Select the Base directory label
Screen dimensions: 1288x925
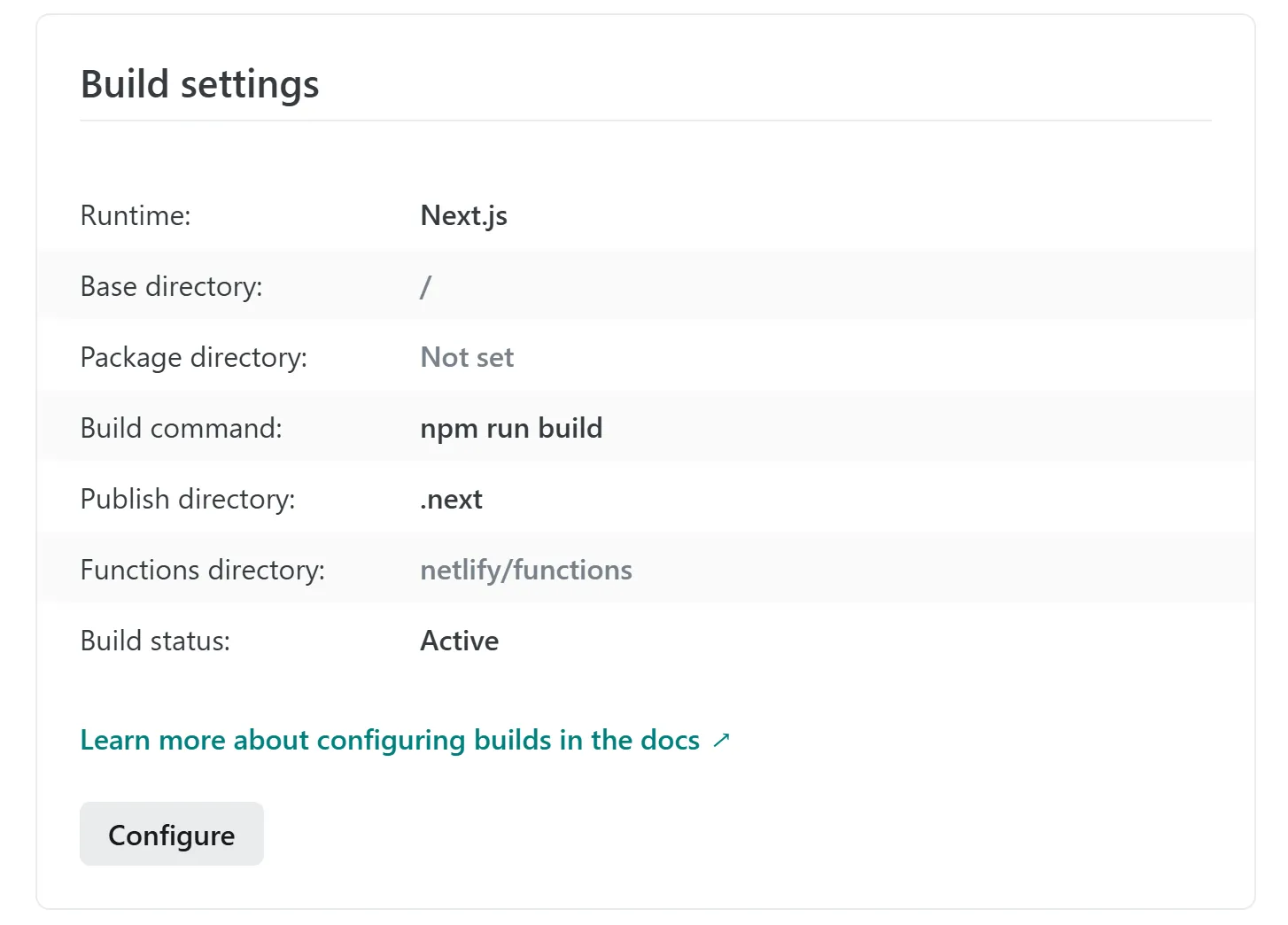click(x=171, y=285)
